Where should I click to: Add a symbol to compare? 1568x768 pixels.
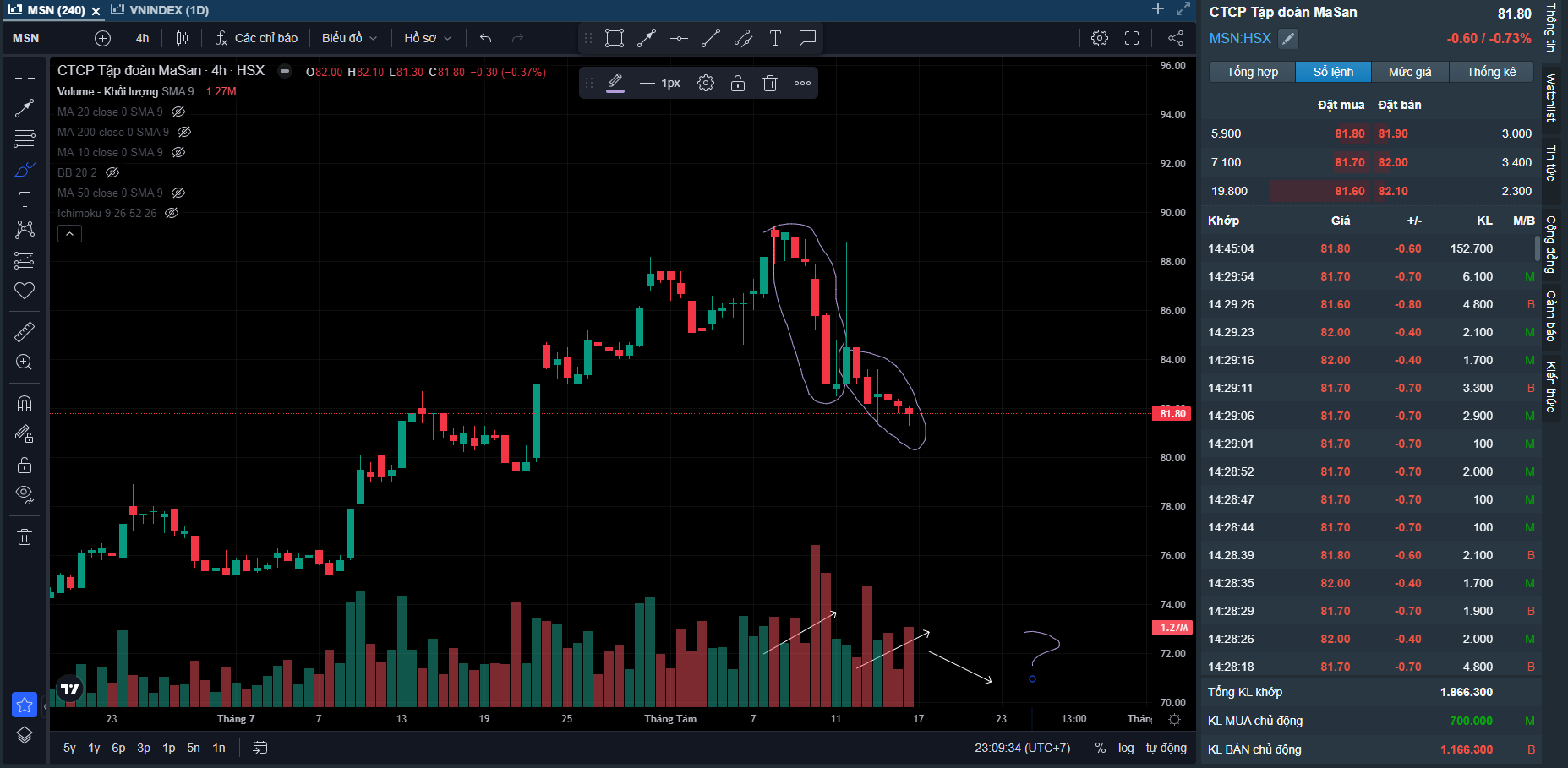[102, 38]
